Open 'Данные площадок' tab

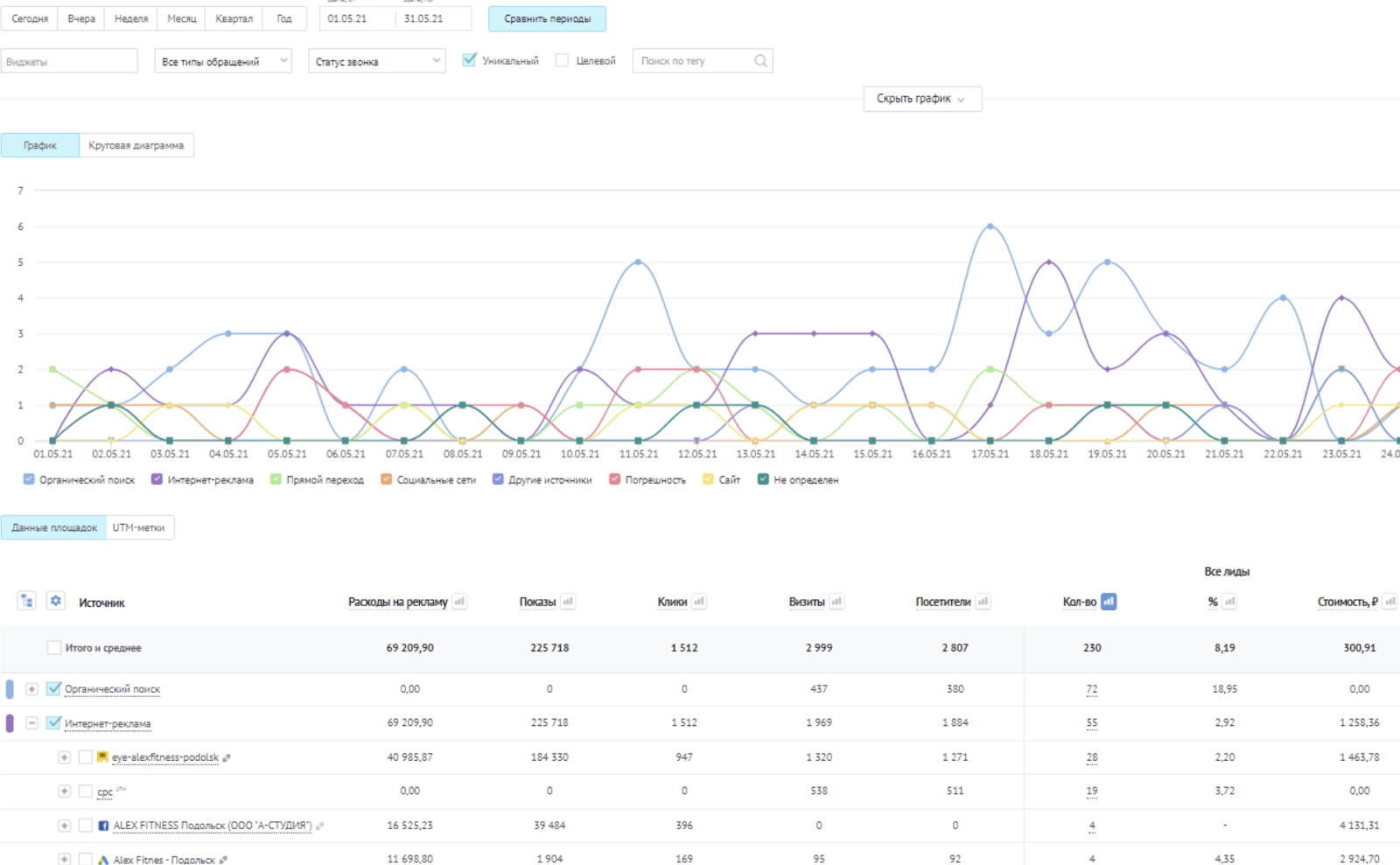[x=54, y=527]
